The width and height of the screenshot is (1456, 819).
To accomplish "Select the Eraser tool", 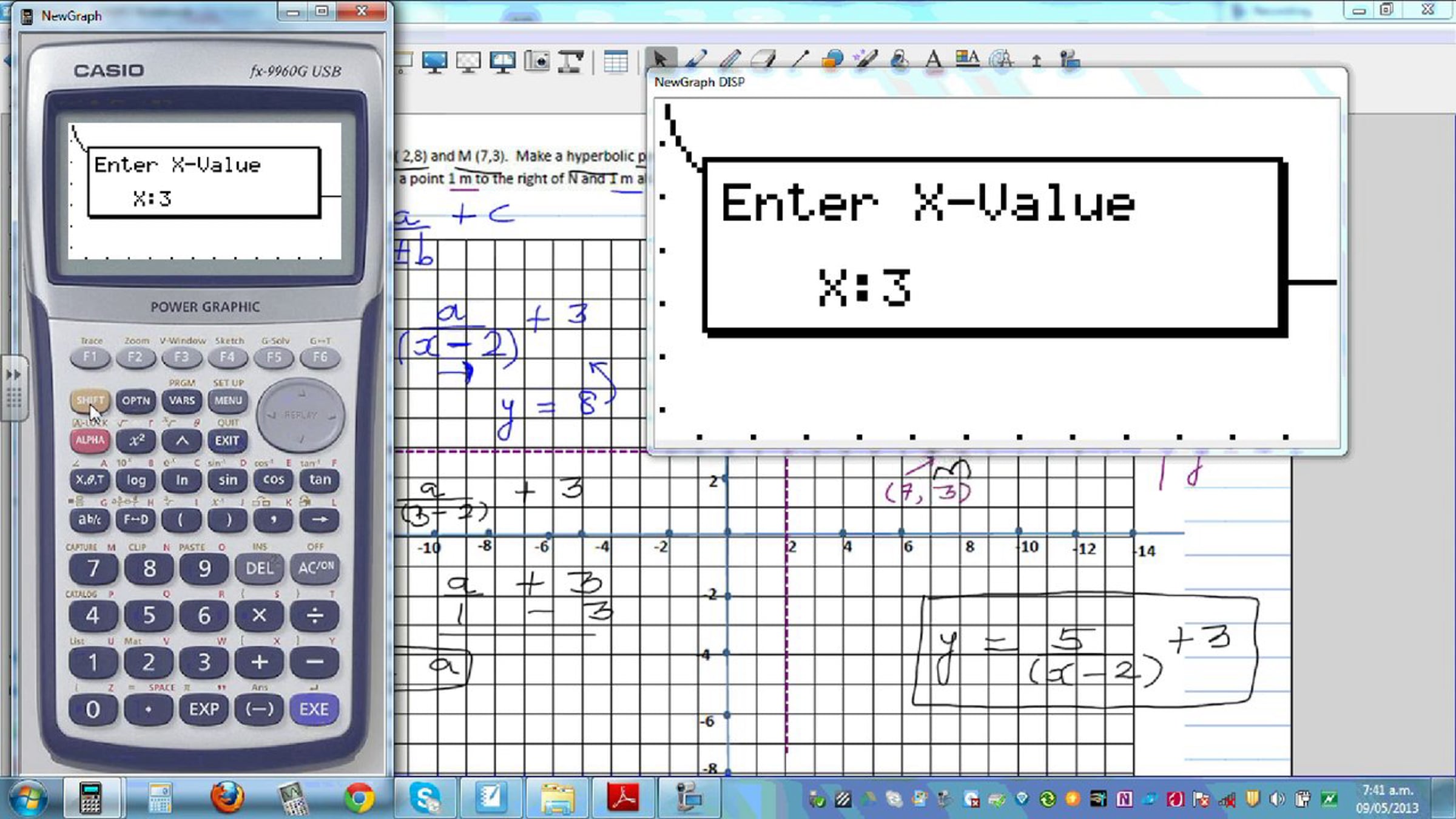I will point(764,59).
